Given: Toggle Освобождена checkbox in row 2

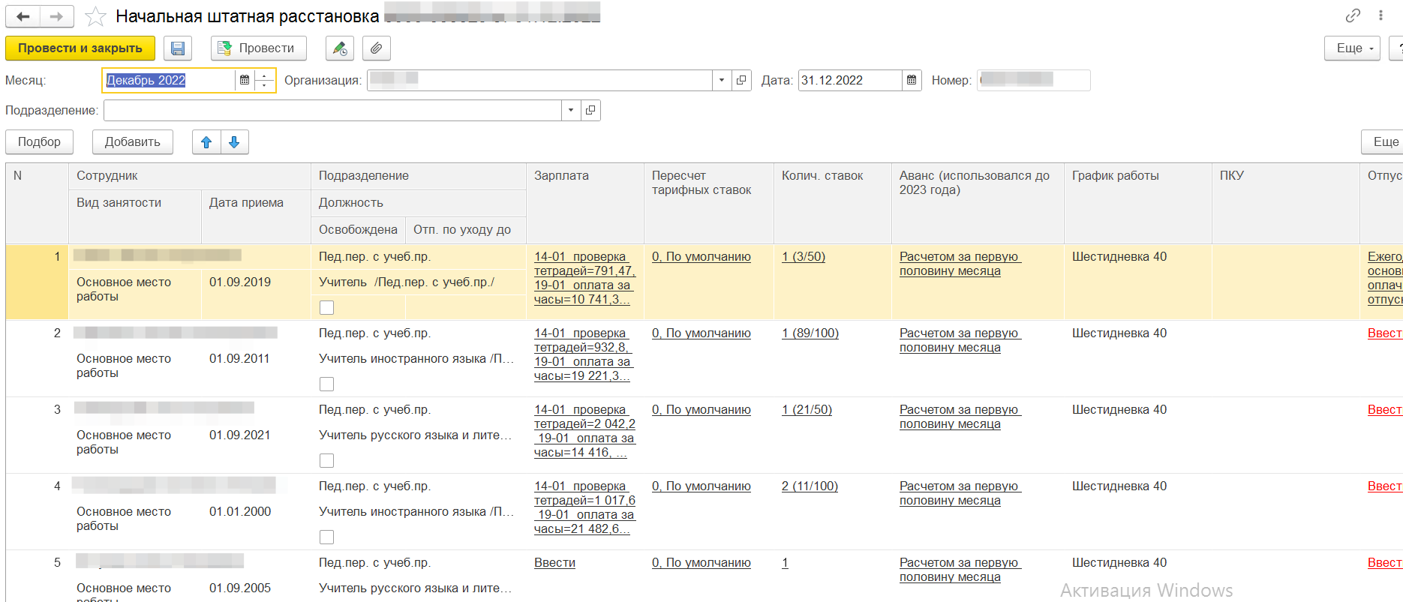Looking at the screenshot, I should pos(327,384).
